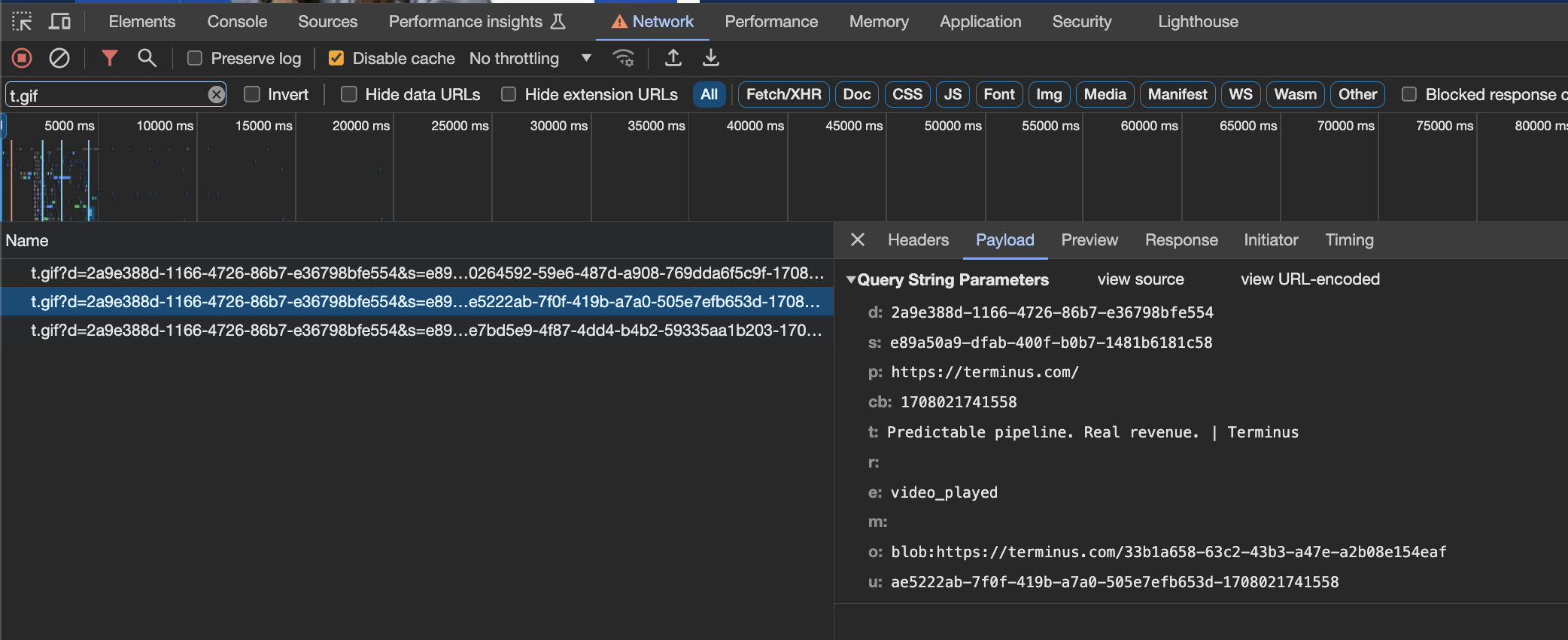Select t.gif request ending 769dda6f5c9f
Screen dimensions: 1568x640
tap(417, 273)
